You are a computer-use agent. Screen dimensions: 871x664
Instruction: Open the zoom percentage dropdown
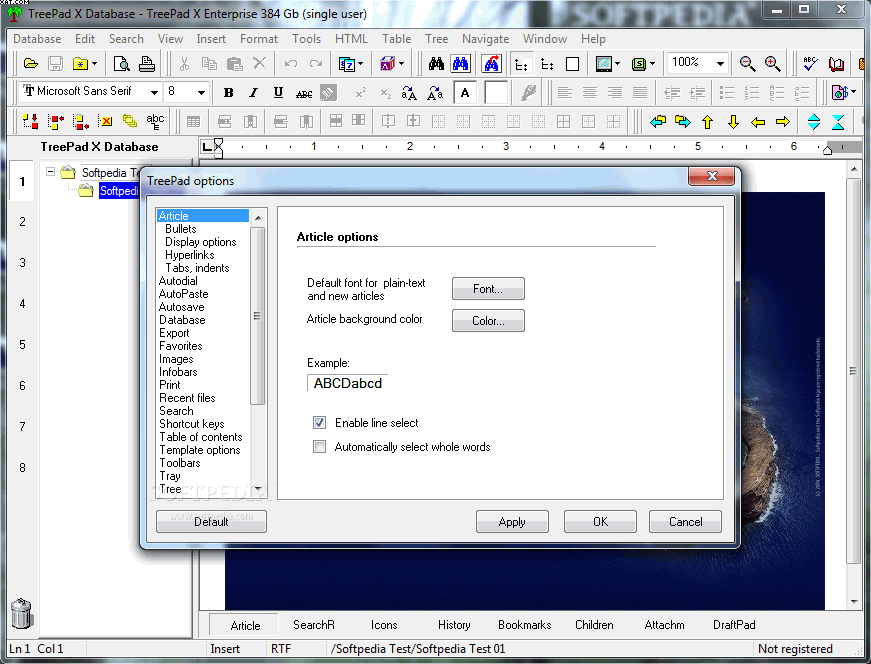[720, 63]
